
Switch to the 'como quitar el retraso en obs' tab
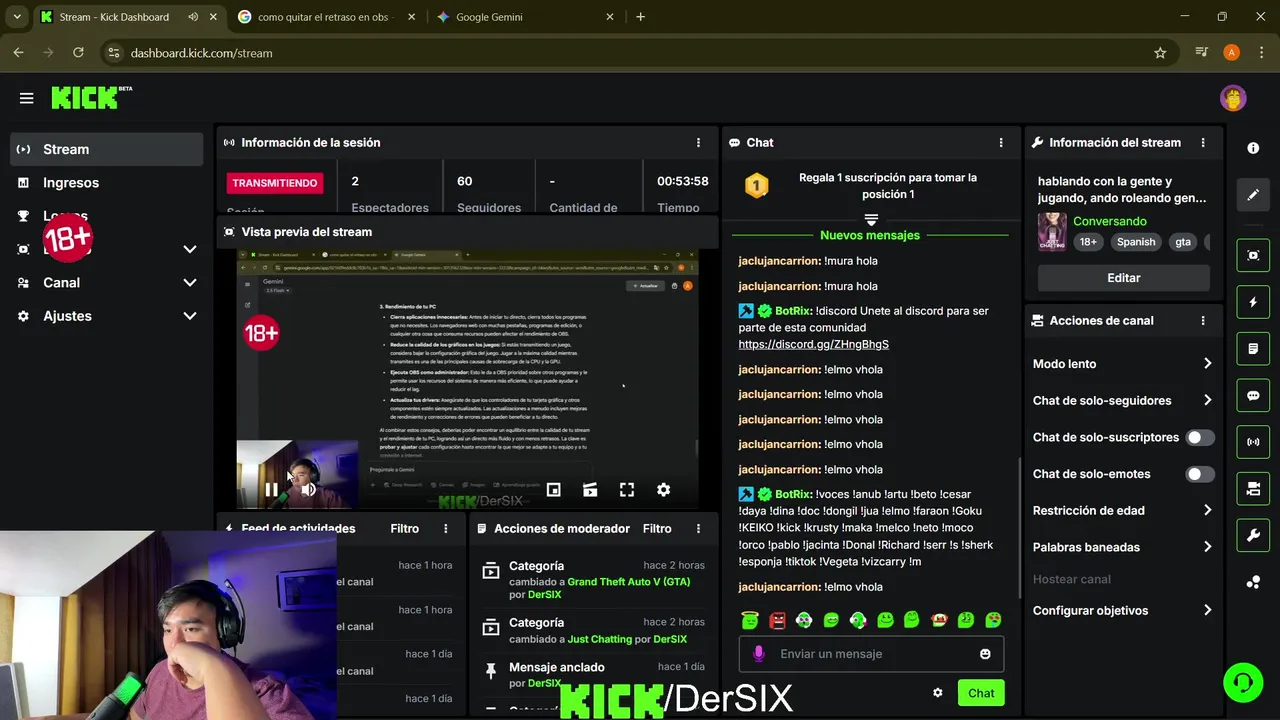tap(324, 17)
